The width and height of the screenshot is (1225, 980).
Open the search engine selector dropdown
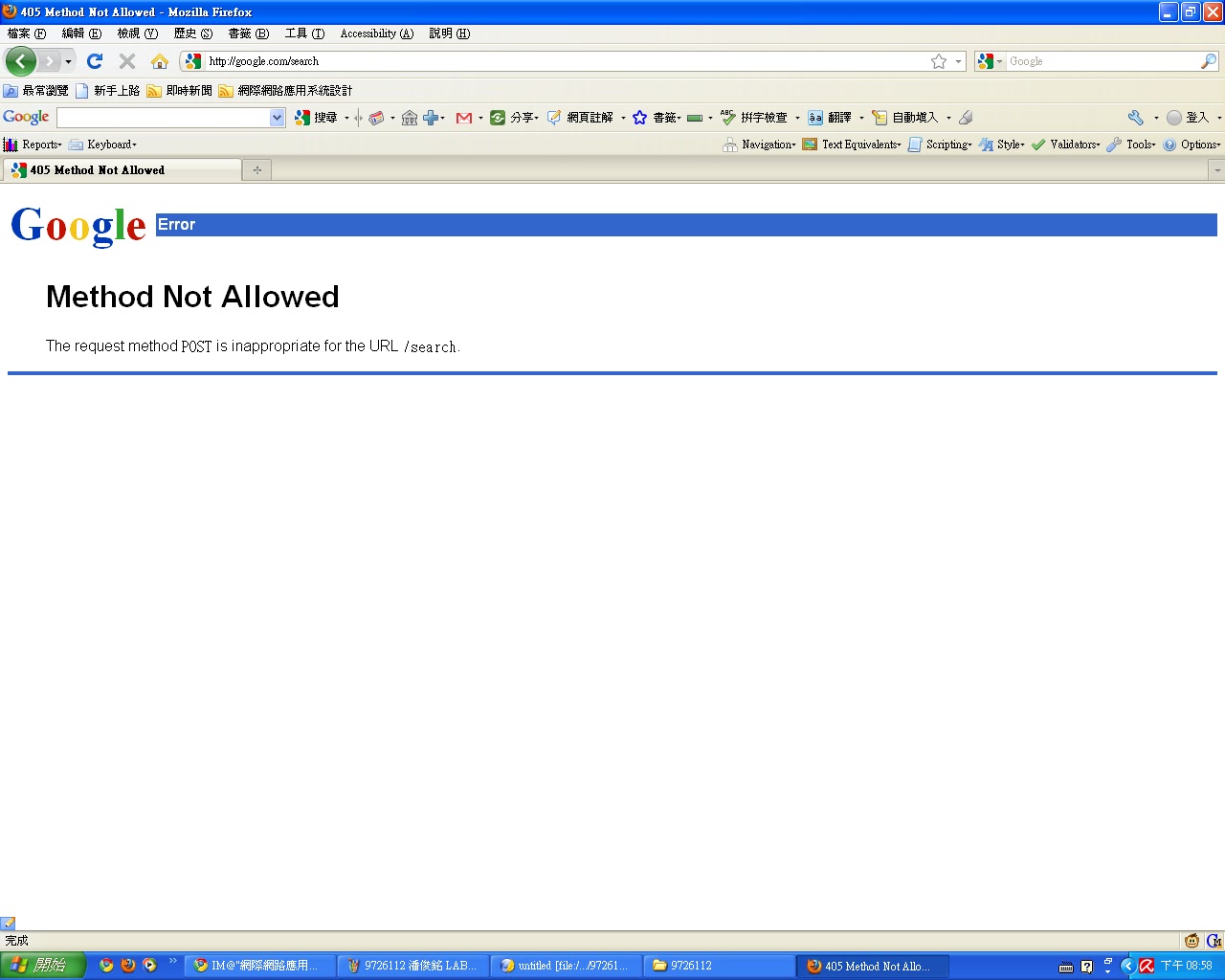pos(991,61)
